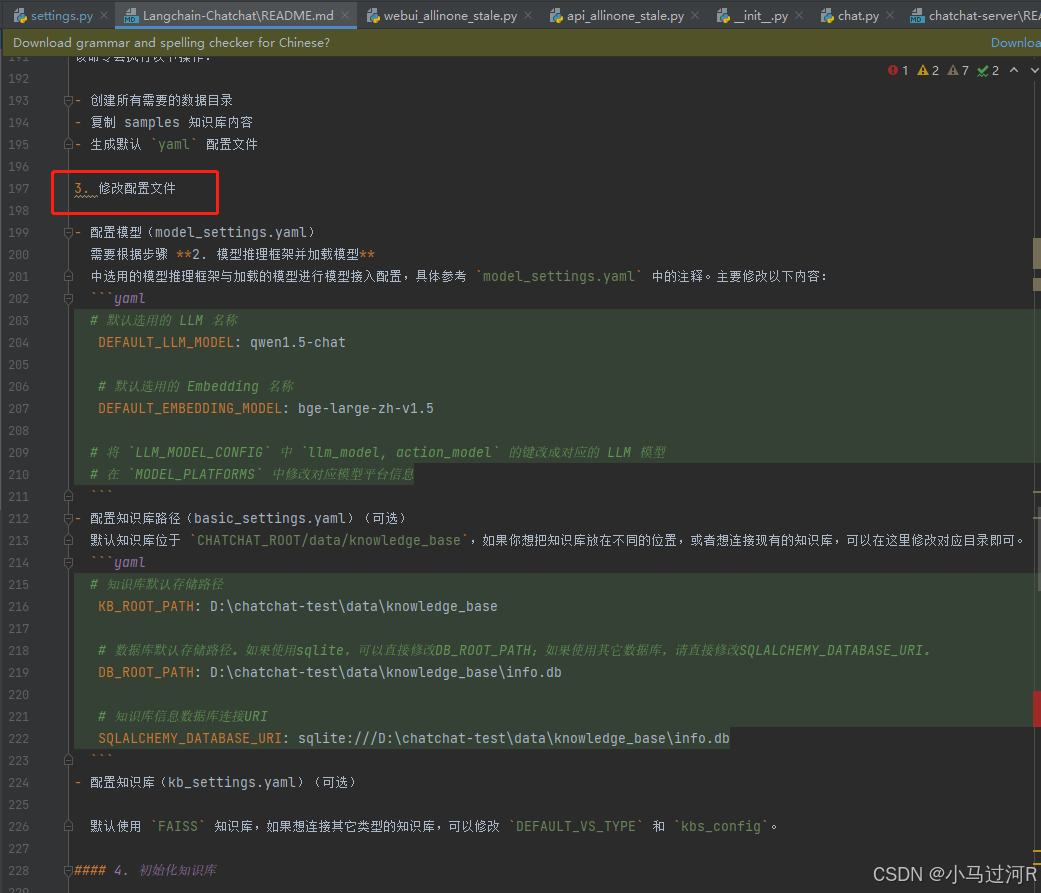
Task: Go to the previous highlighted problem arrow
Action: coord(1014,70)
